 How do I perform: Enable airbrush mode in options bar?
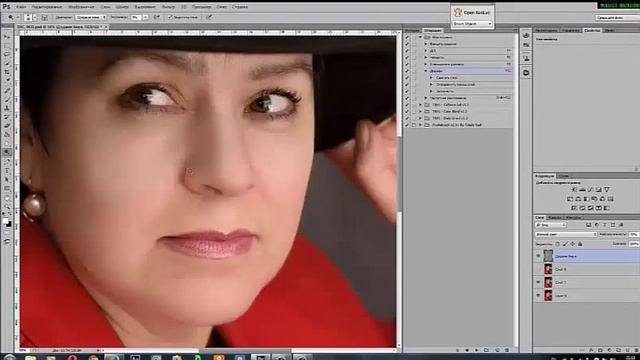(157, 17)
